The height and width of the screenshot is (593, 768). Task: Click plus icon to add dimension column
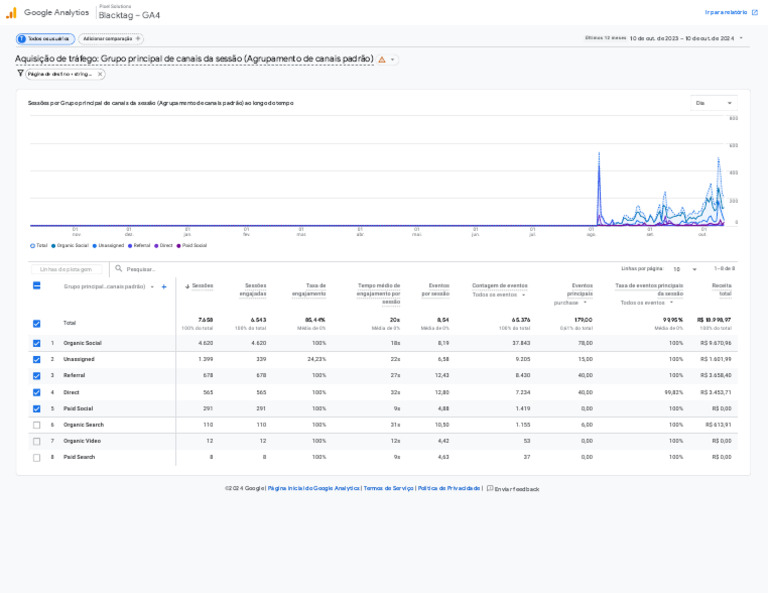[x=164, y=287]
